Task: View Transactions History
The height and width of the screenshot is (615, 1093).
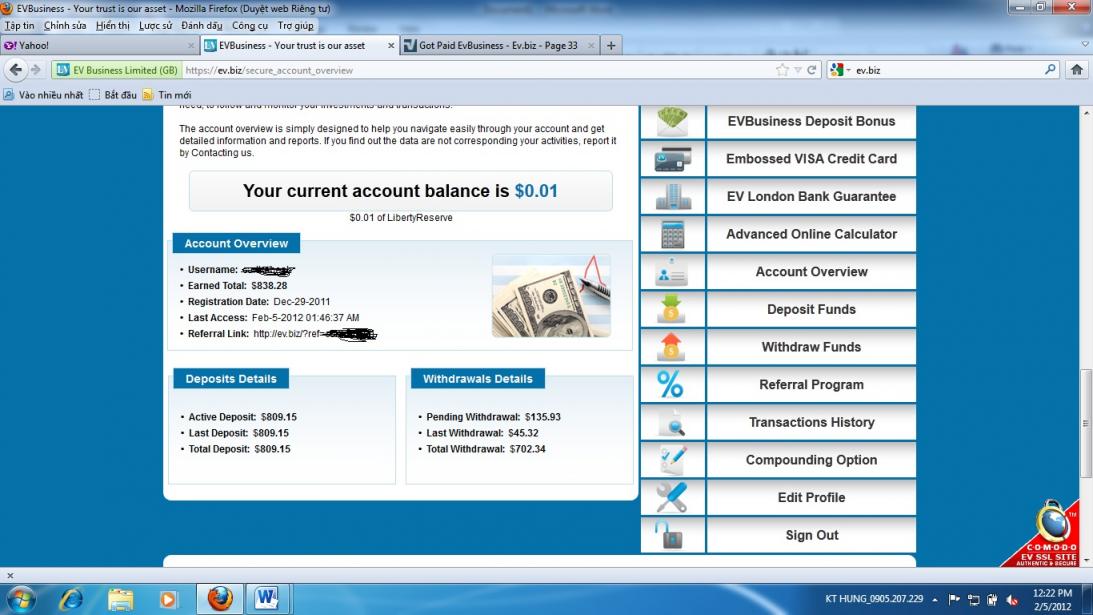Action: pos(811,423)
